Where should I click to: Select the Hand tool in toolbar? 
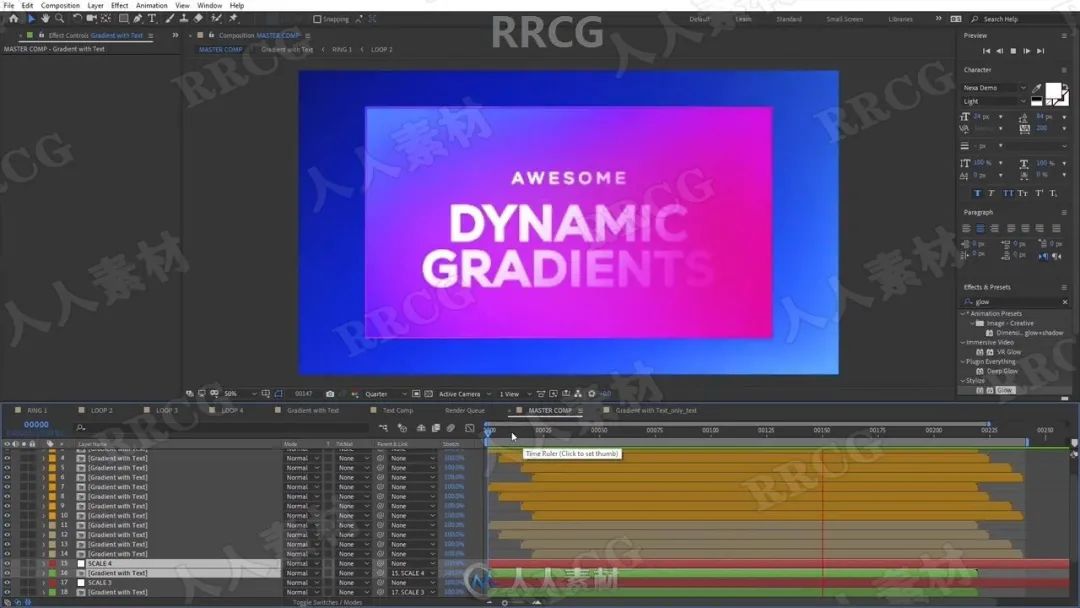45,18
